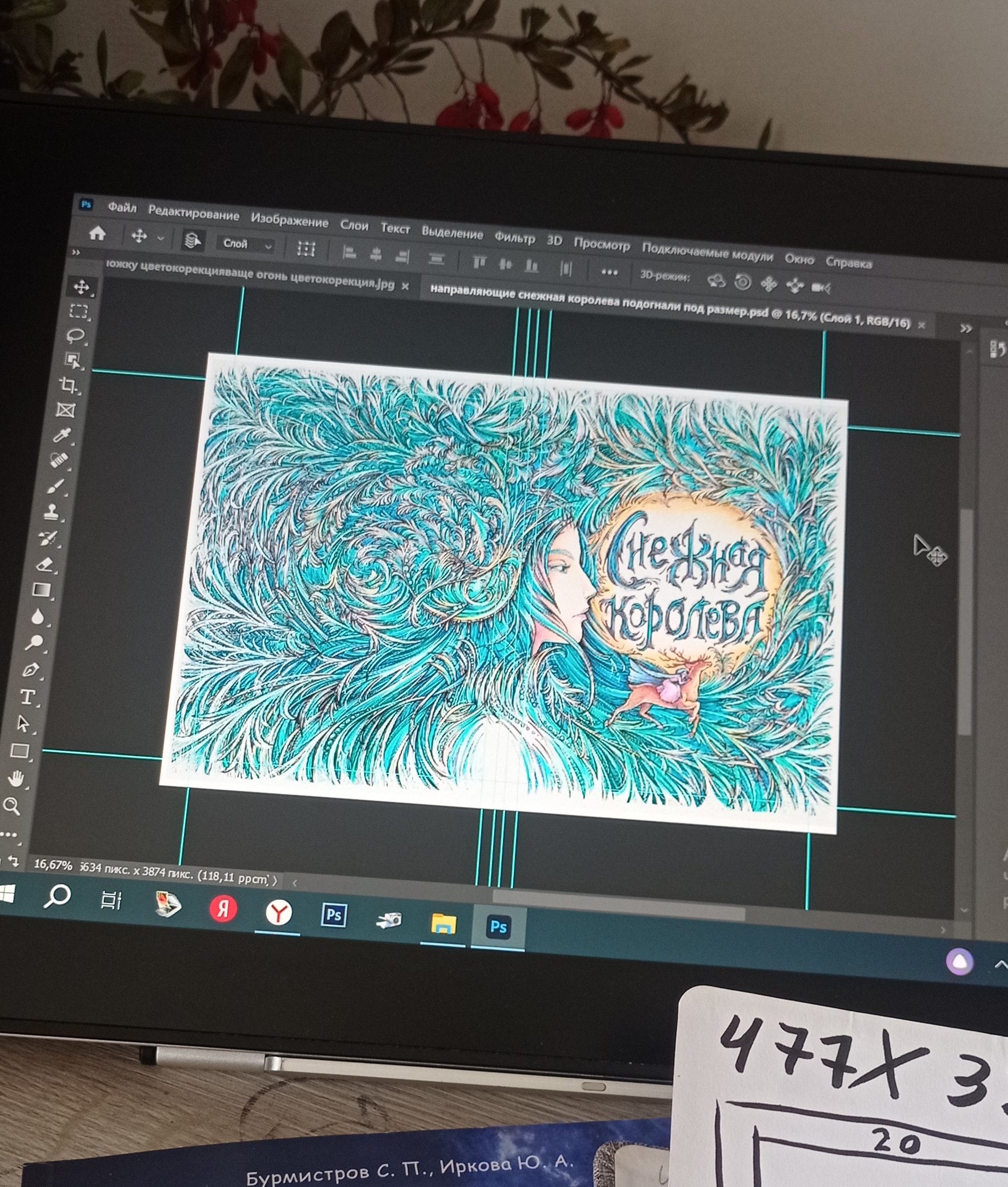Open the Редактирование menu
The width and height of the screenshot is (1008, 1187).
click(194, 214)
